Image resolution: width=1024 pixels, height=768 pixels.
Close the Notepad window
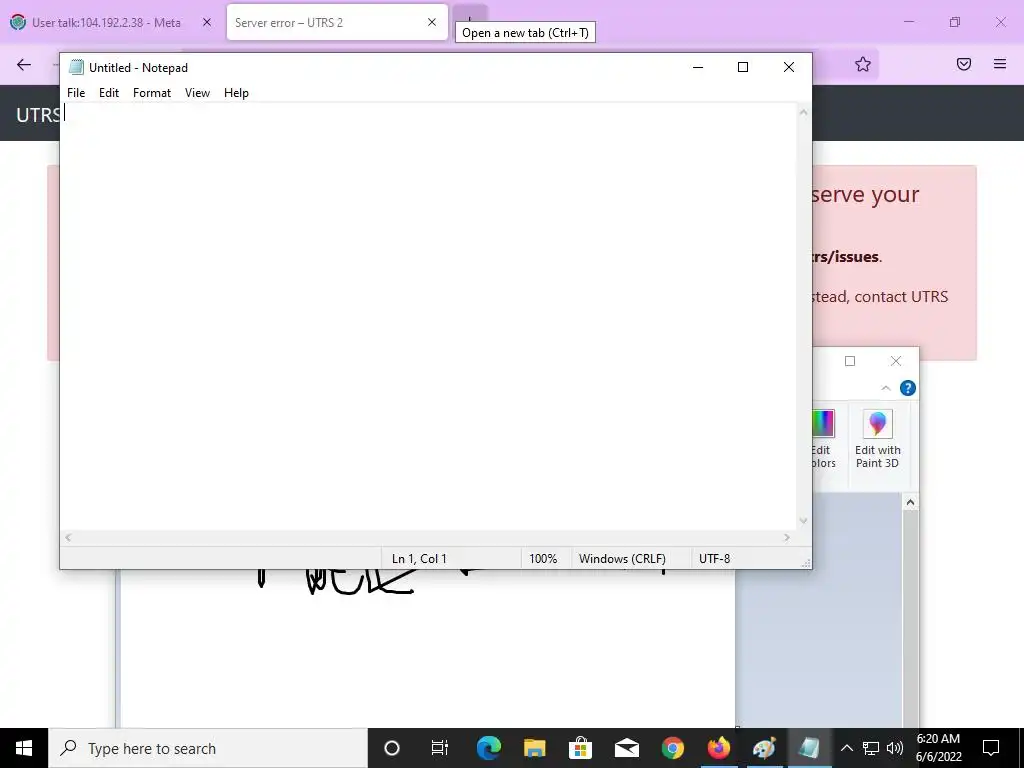789,67
